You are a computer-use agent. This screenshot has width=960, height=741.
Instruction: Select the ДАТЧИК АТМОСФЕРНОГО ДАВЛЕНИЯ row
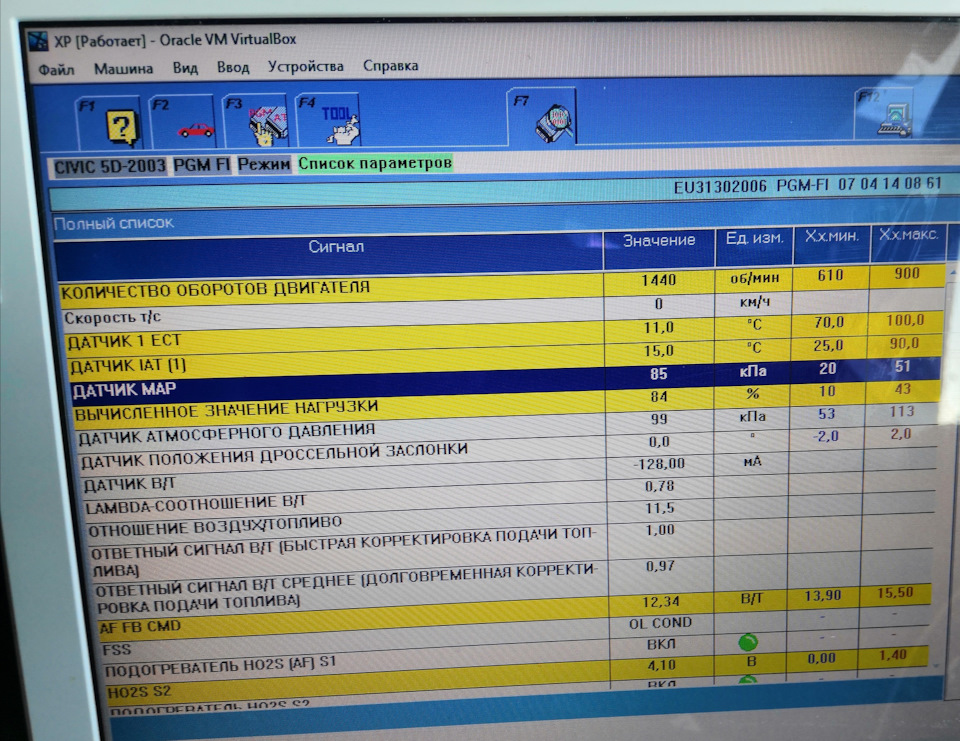(x=508, y=426)
